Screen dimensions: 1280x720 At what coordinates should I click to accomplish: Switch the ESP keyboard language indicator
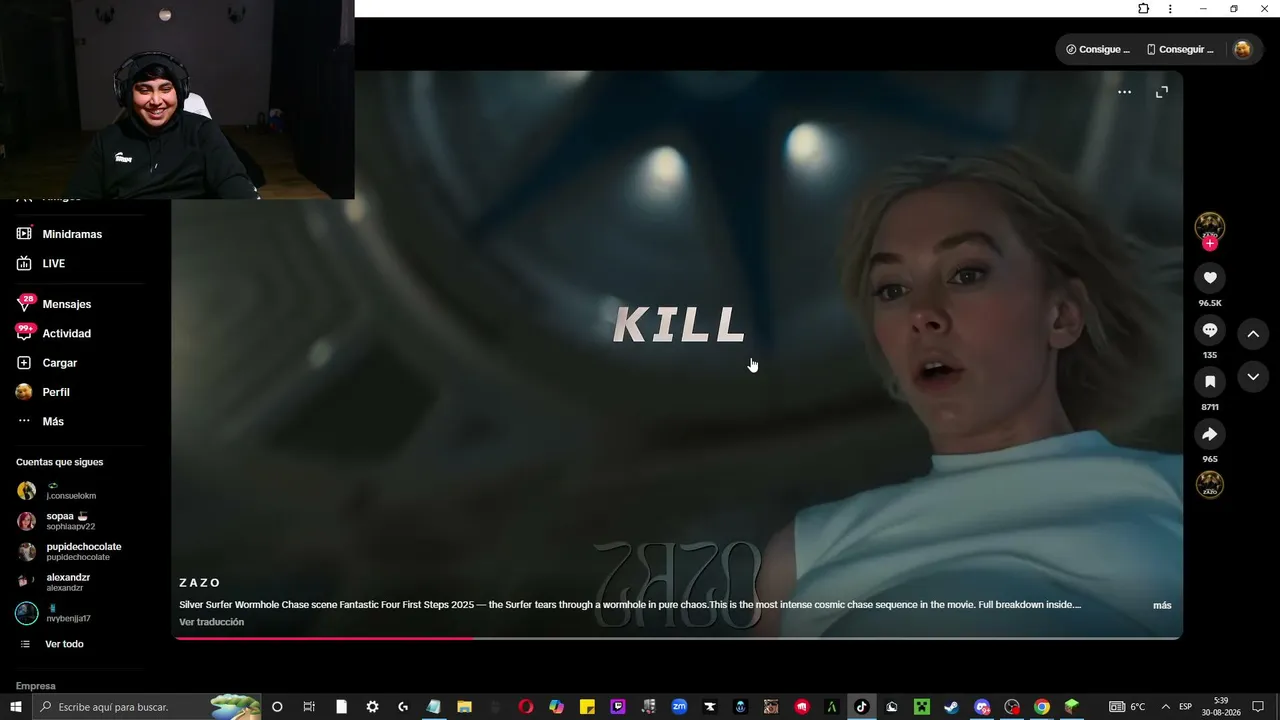point(1186,707)
